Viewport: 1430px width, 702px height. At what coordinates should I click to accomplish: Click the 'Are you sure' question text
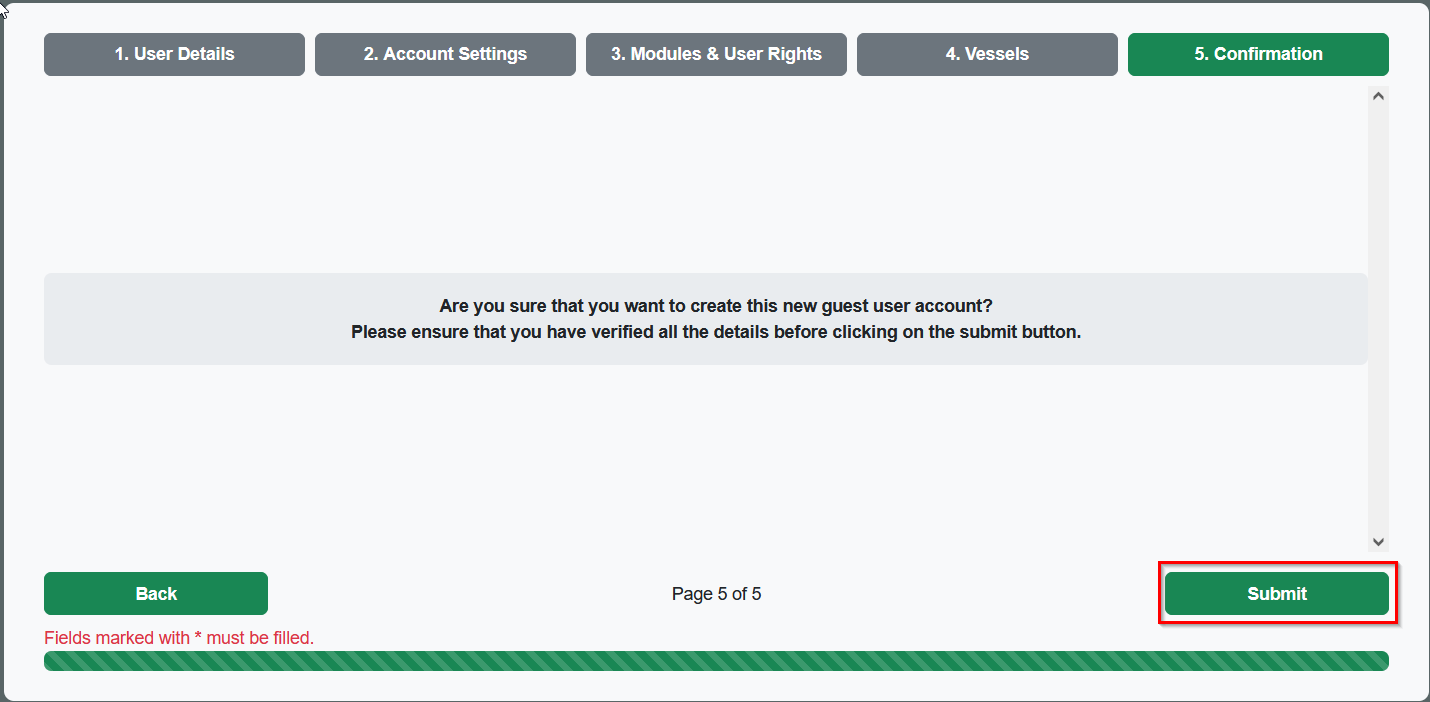(716, 306)
